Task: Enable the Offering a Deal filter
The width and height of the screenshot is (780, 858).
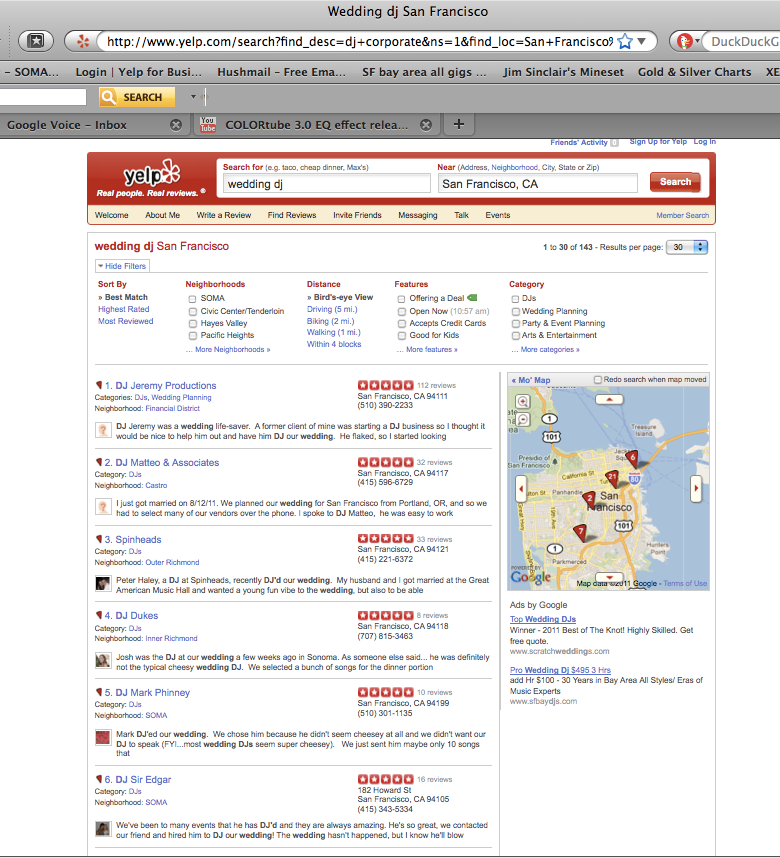Action: click(401, 299)
